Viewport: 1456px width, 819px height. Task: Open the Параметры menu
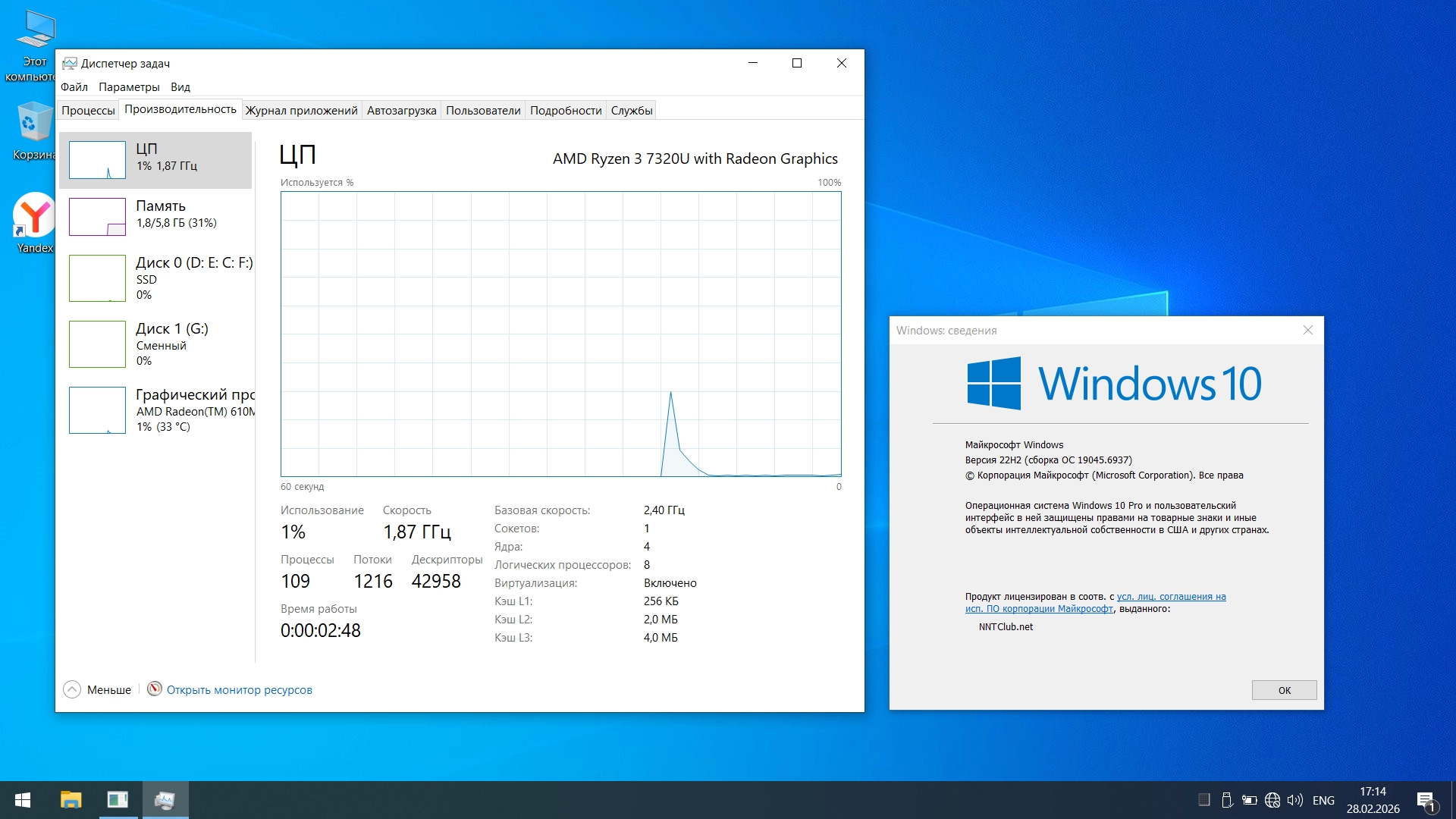click(129, 87)
